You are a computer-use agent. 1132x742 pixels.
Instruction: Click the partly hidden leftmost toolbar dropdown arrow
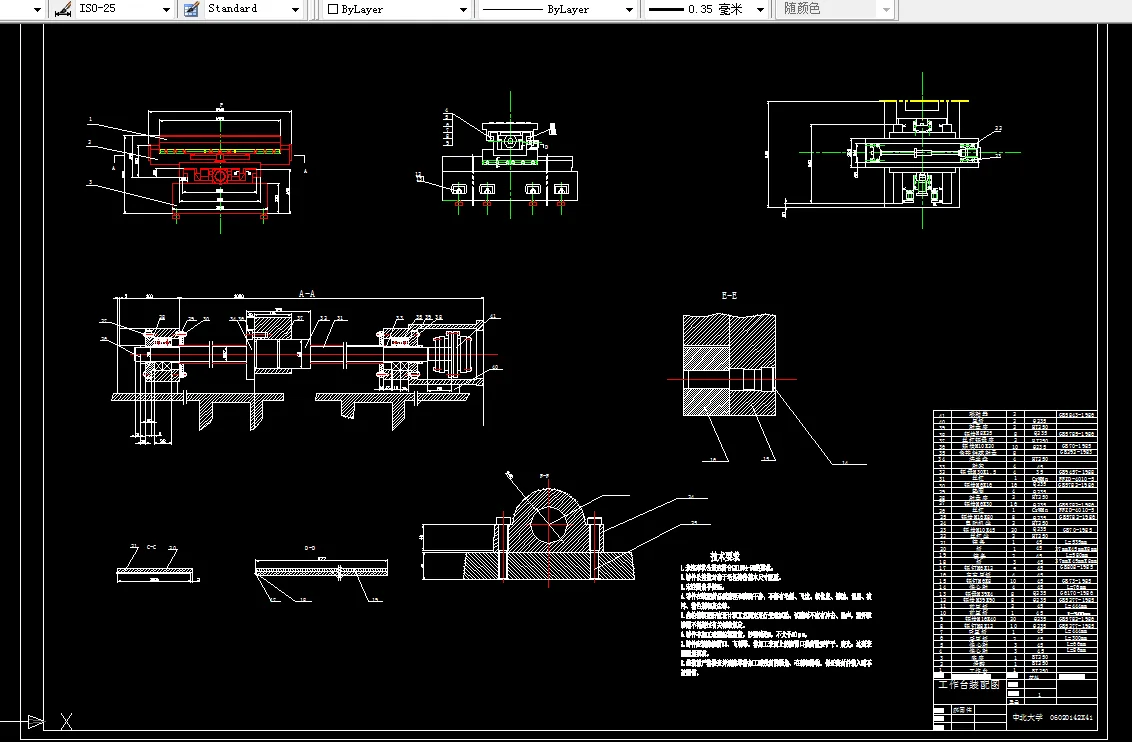[38, 9]
